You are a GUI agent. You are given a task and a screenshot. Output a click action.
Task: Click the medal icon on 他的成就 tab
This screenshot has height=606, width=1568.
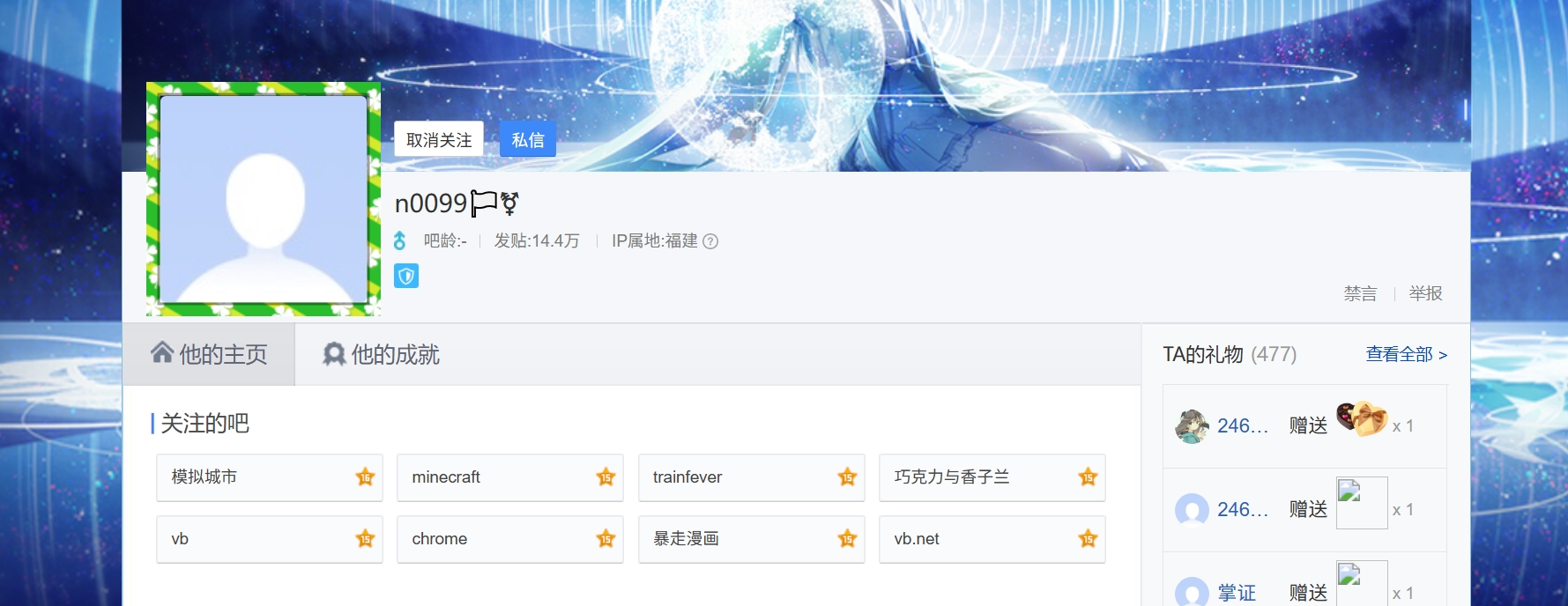[x=334, y=354]
